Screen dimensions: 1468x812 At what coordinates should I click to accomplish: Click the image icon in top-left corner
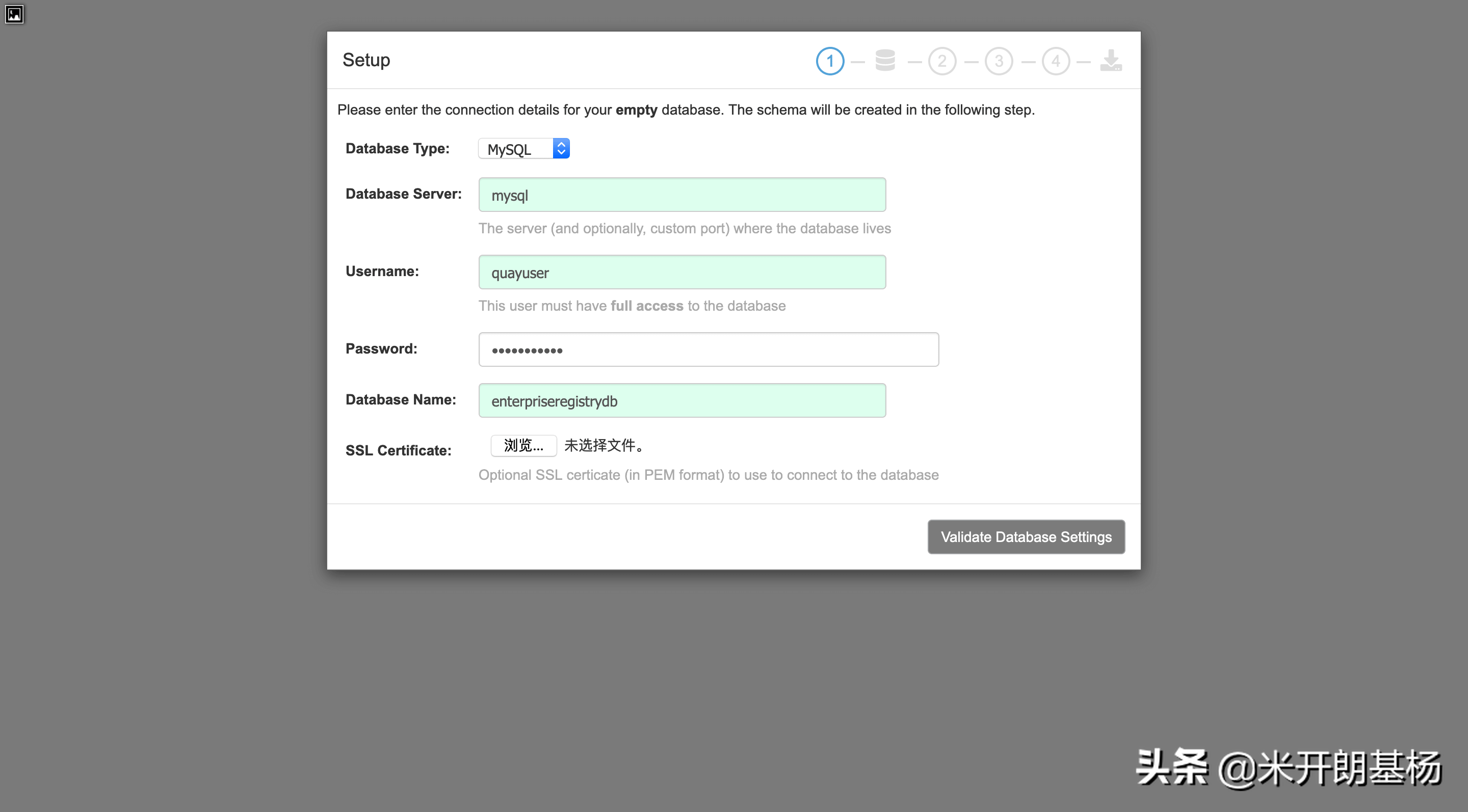click(x=14, y=14)
